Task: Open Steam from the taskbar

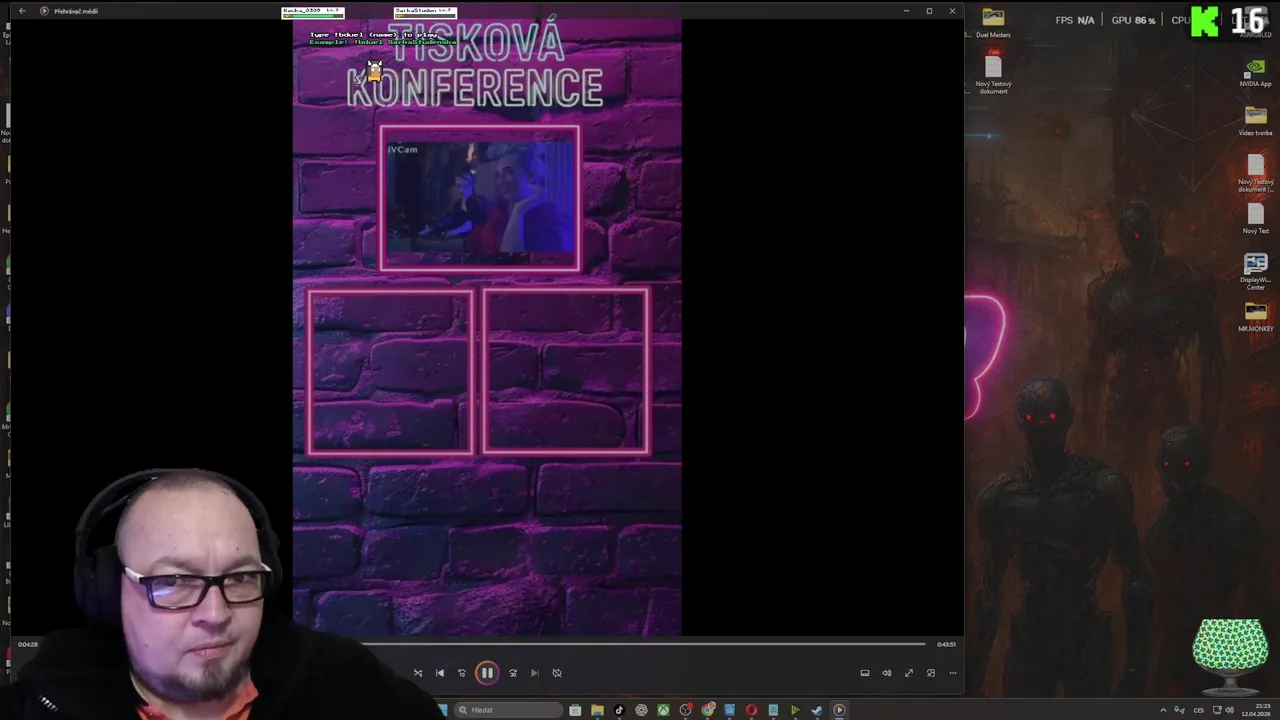Action: [x=817, y=710]
